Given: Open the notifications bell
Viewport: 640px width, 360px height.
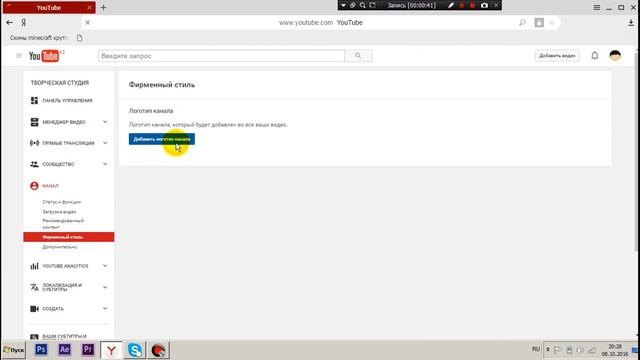Looking at the screenshot, I should (595, 56).
